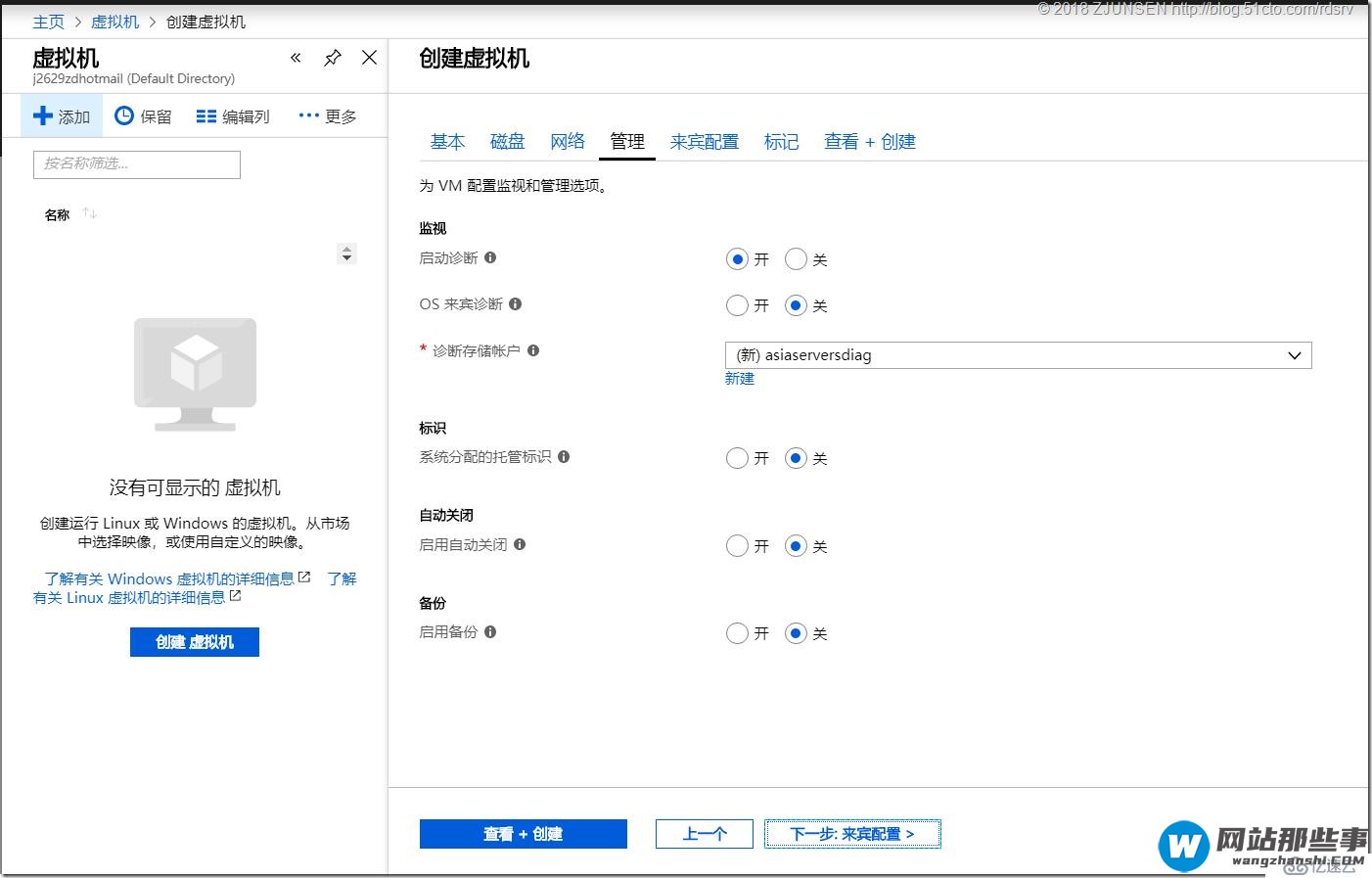The width and height of the screenshot is (1372, 878).
Task: Switch to the 基本 tab
Action: tap(447, 142)
